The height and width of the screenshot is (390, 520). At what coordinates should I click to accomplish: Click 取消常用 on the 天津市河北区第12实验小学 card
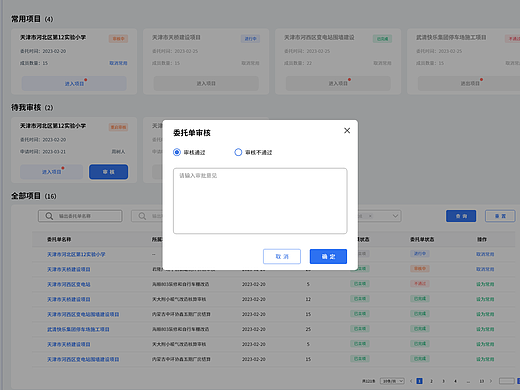(x=118, y=63)
